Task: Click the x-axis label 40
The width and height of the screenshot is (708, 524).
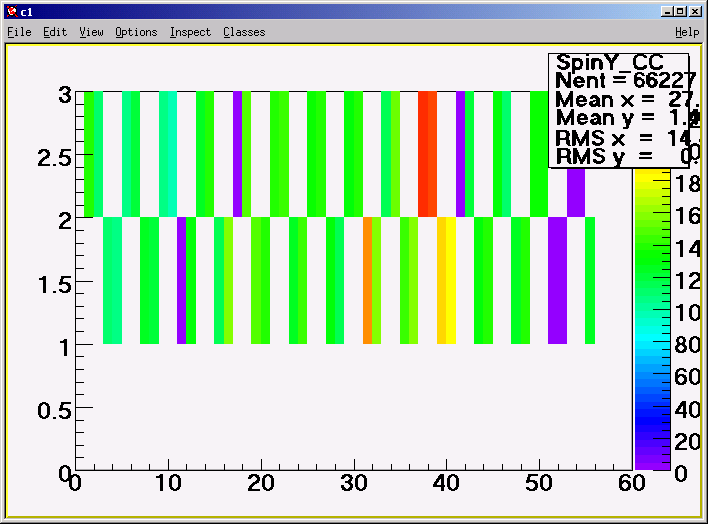Action: [x=446, y=483]
